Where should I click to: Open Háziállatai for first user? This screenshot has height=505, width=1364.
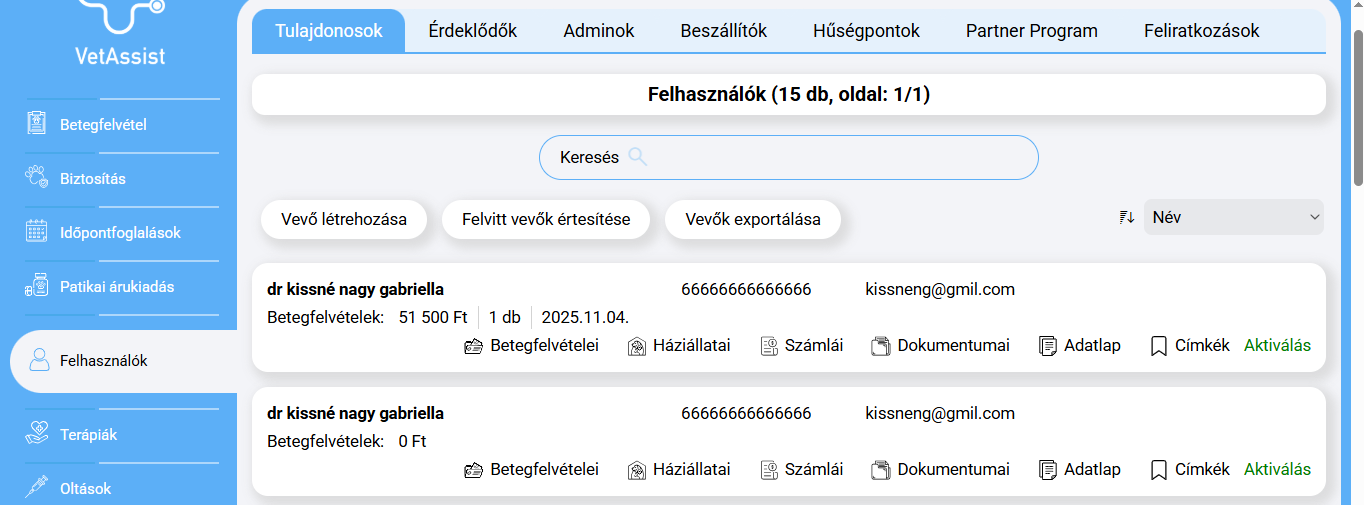tap(679, 345)
